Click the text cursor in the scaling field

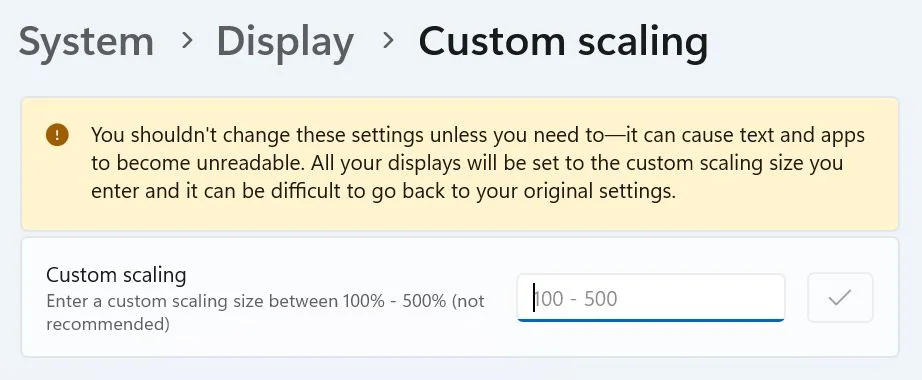[534, 298]
